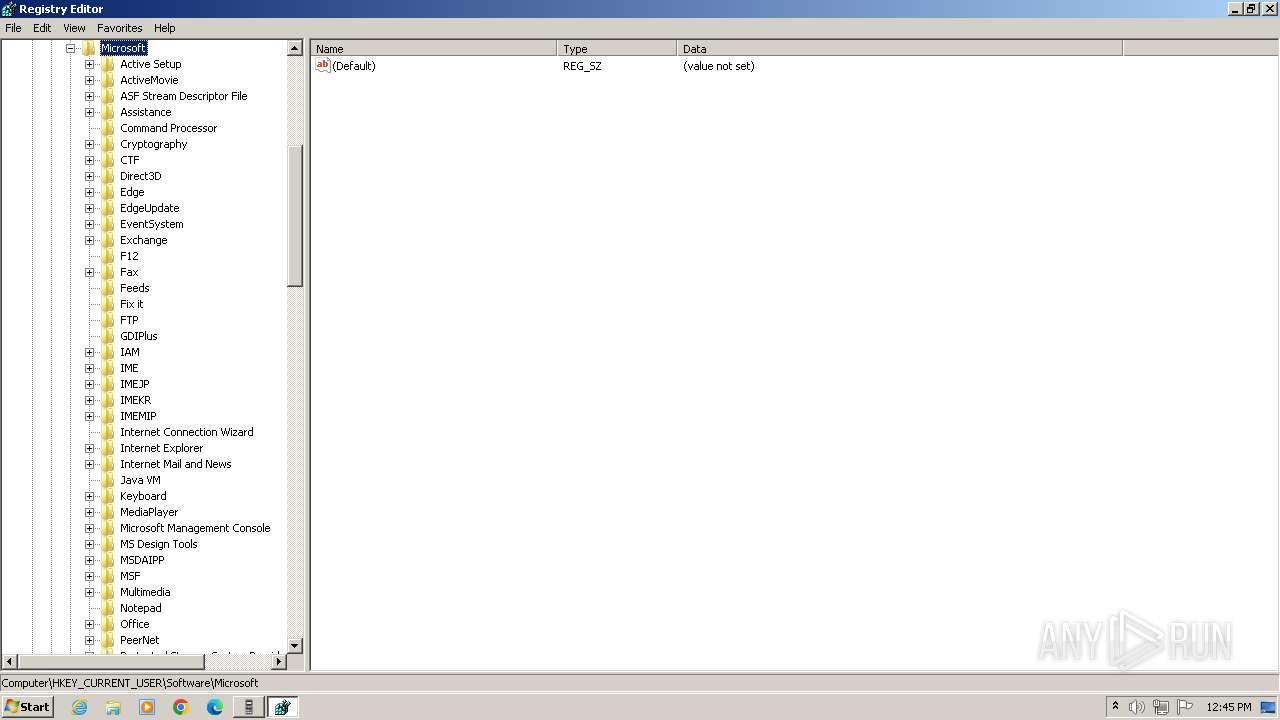1280x720 pixels.
Task: Select the MS Design Tools key
Action: click(159, 544)
